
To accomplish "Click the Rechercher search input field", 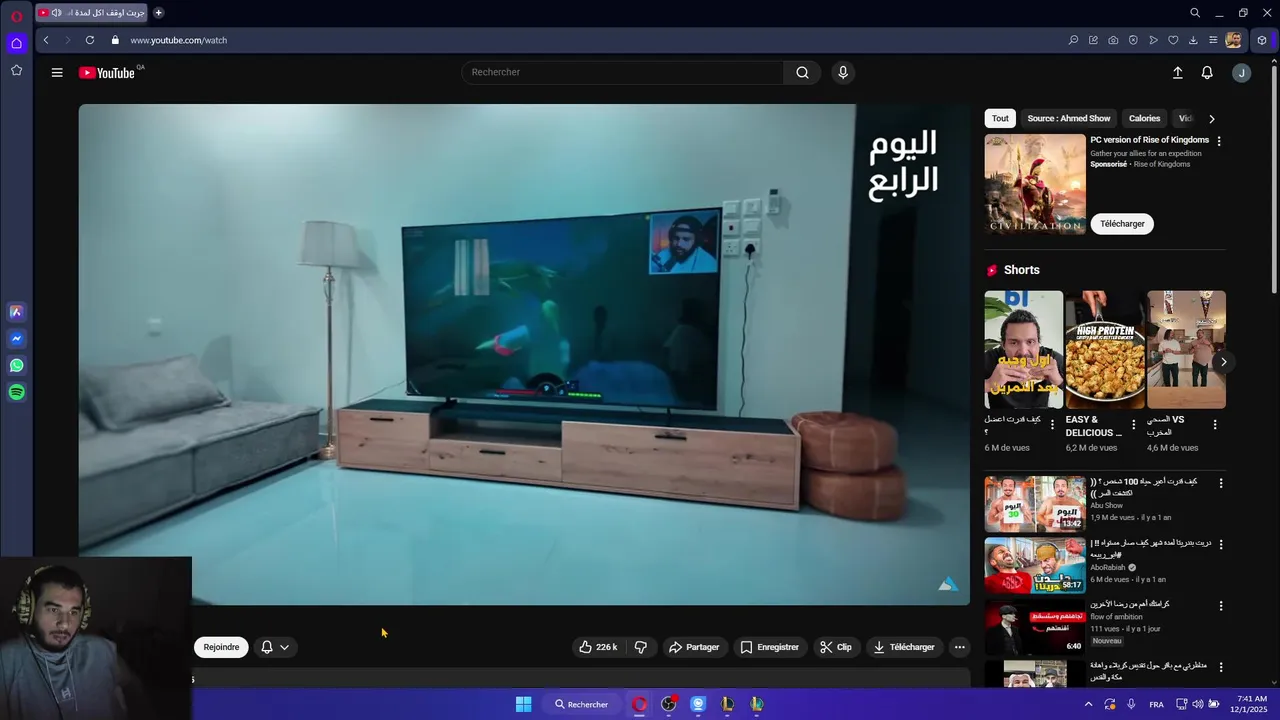I will pyautogui.click(x=623, y=72).
